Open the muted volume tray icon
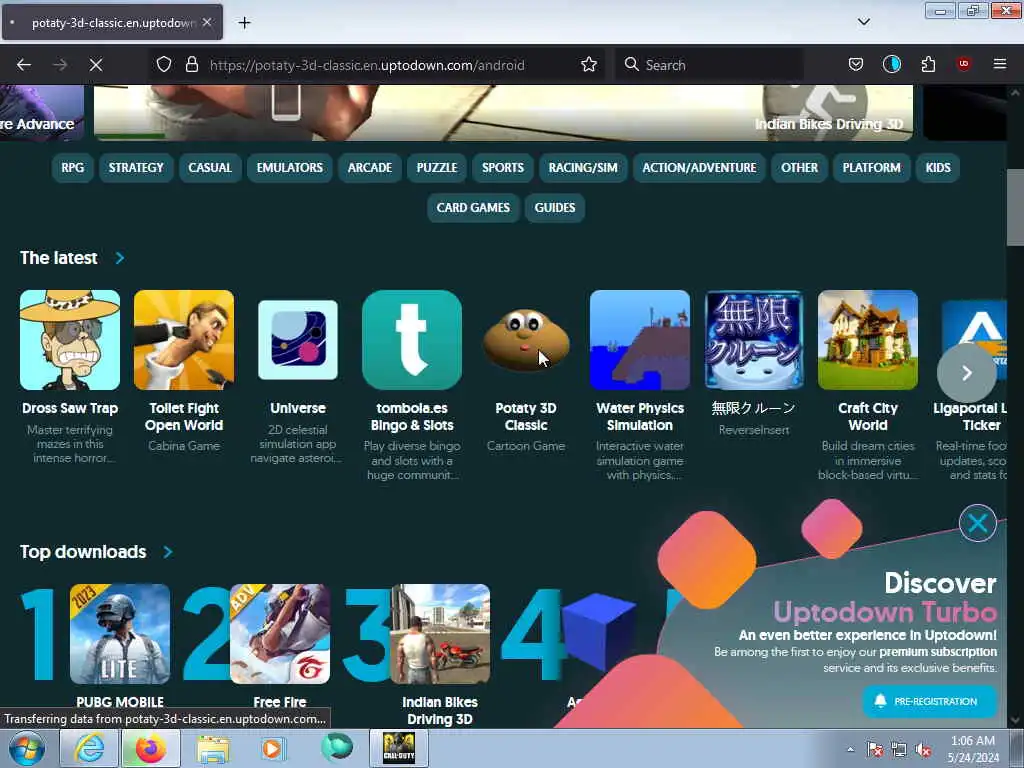This screenshot has width=1024, height=768. point(923,750)
